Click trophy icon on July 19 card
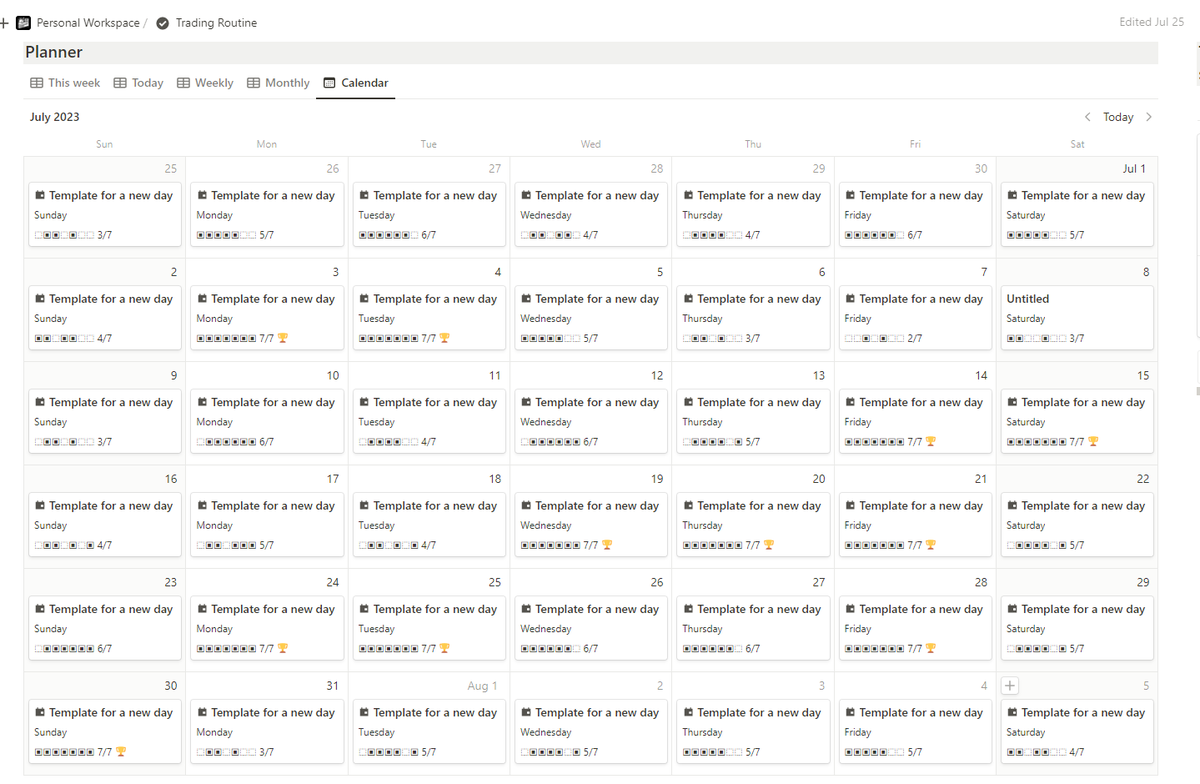The image size is (1200, 784). pyautogui.click(x=607, y=545)
